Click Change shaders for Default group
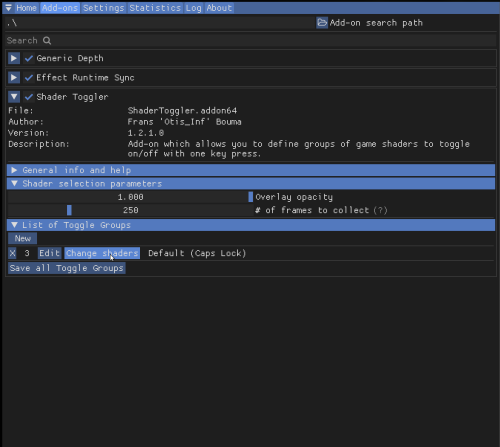 pos(102,253)
